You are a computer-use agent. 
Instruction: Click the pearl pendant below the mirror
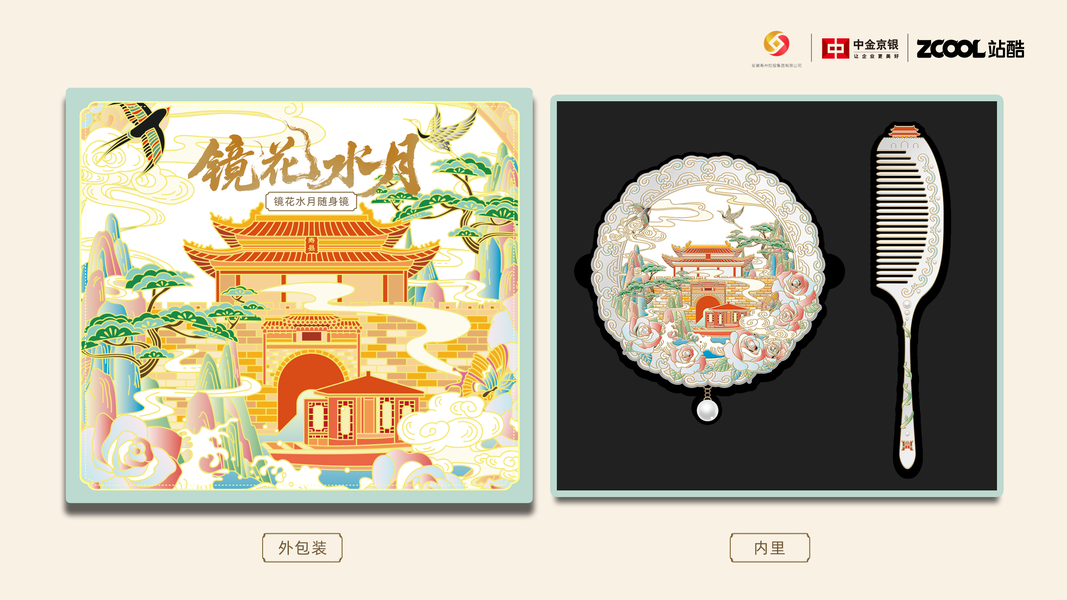pyautogui.click(x=708, y=410)
